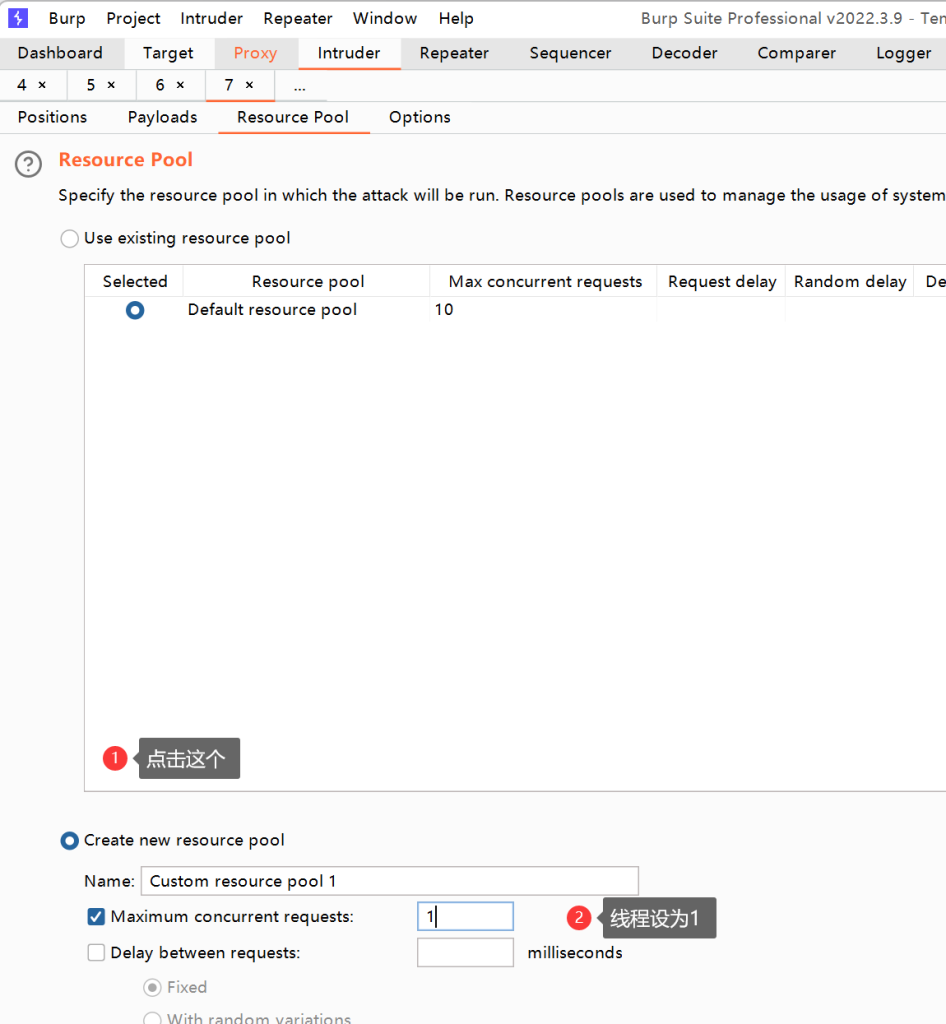
Task: Open the Intruder menu in menu bar
Action: [212, 18]
